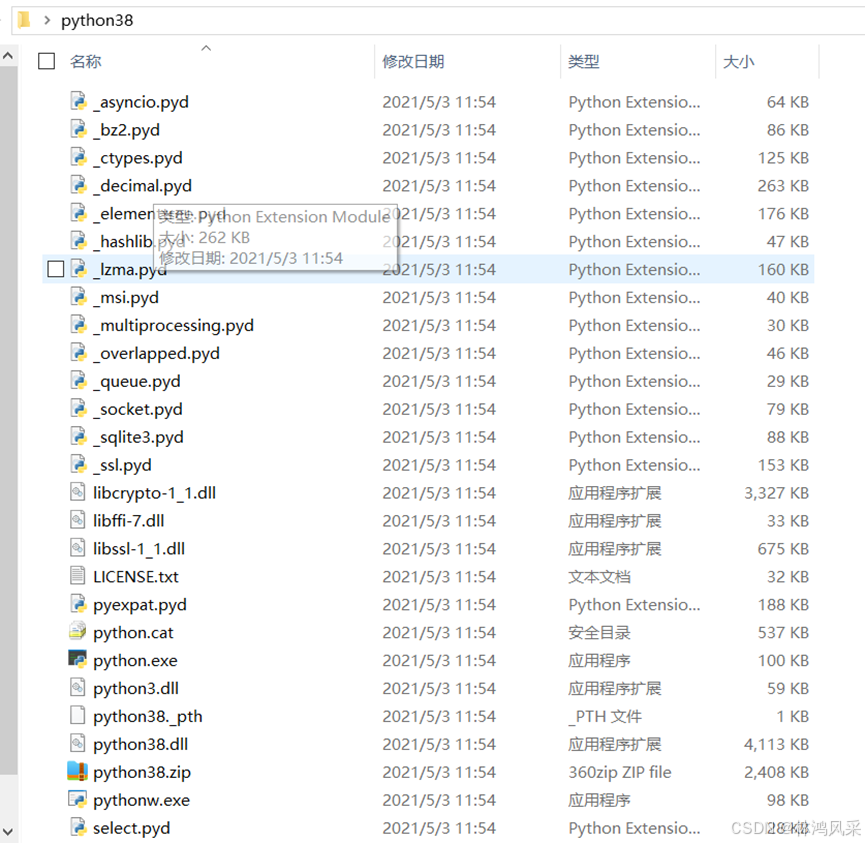The width and height of the screenshot is (865, 843).
Task: Click the python38 breadcrumb in the address bar
Action: tap(97, 20)
